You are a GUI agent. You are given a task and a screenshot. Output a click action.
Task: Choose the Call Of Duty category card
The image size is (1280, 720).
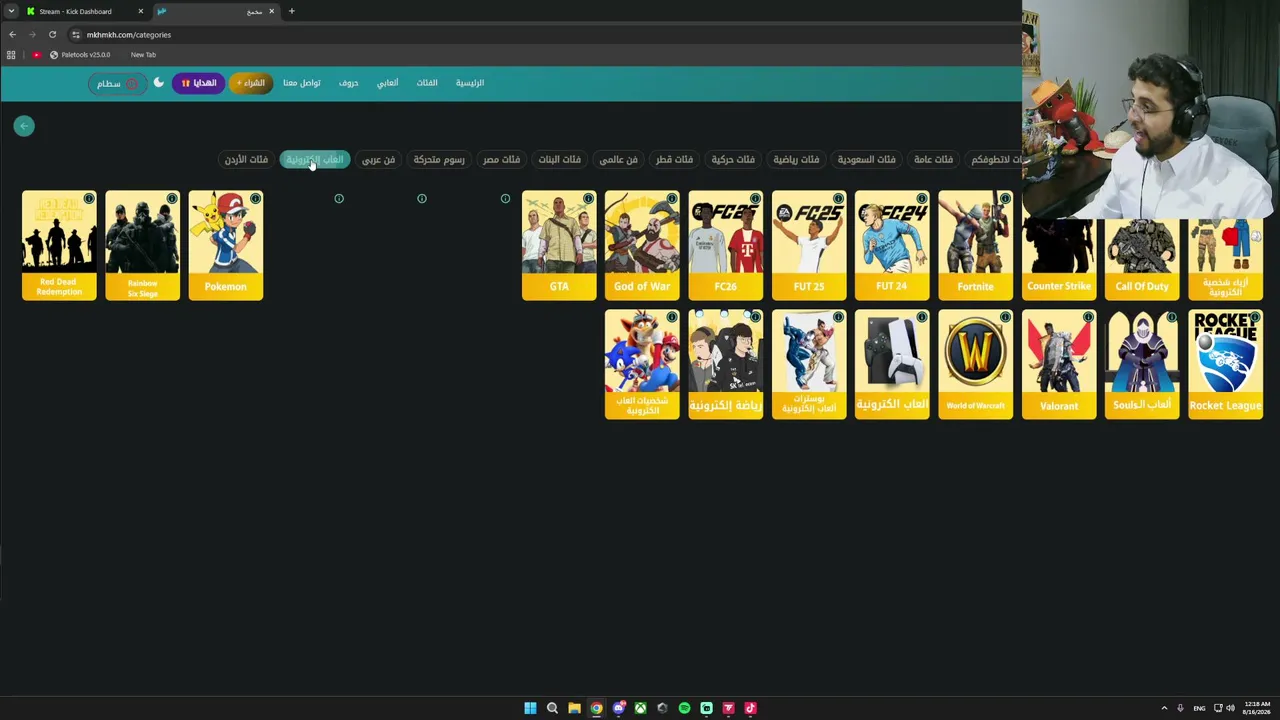click(1142, 259)
